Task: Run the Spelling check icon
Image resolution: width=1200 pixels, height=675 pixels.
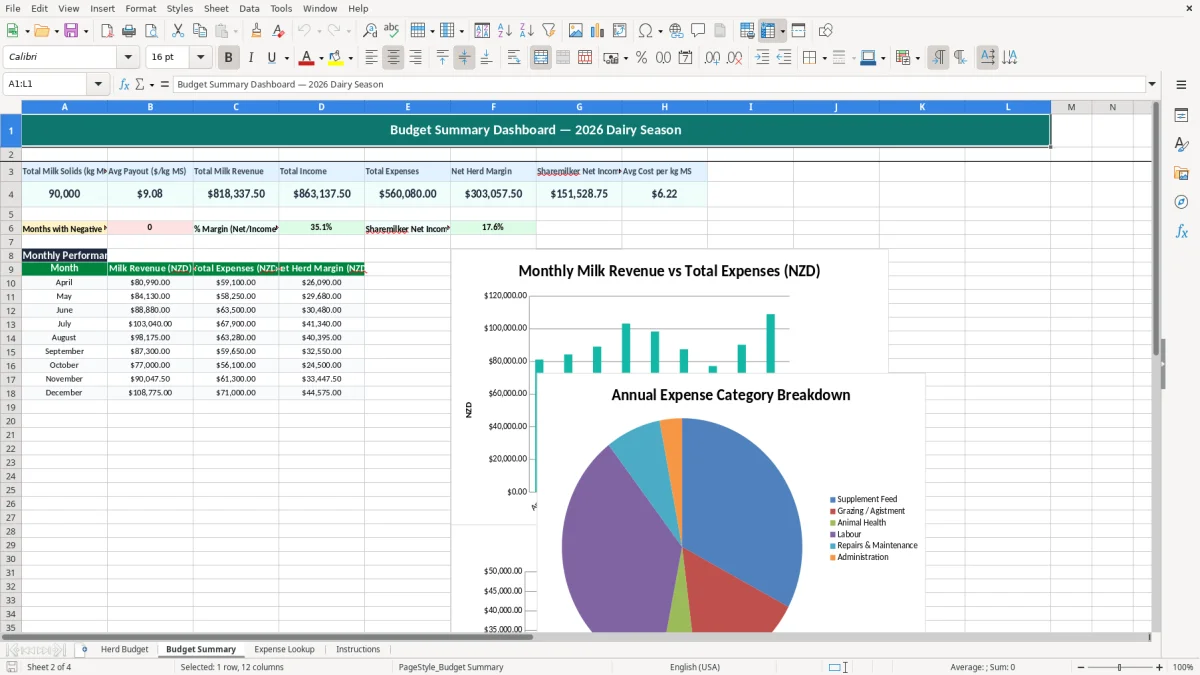Action: [x=392, y=31]
